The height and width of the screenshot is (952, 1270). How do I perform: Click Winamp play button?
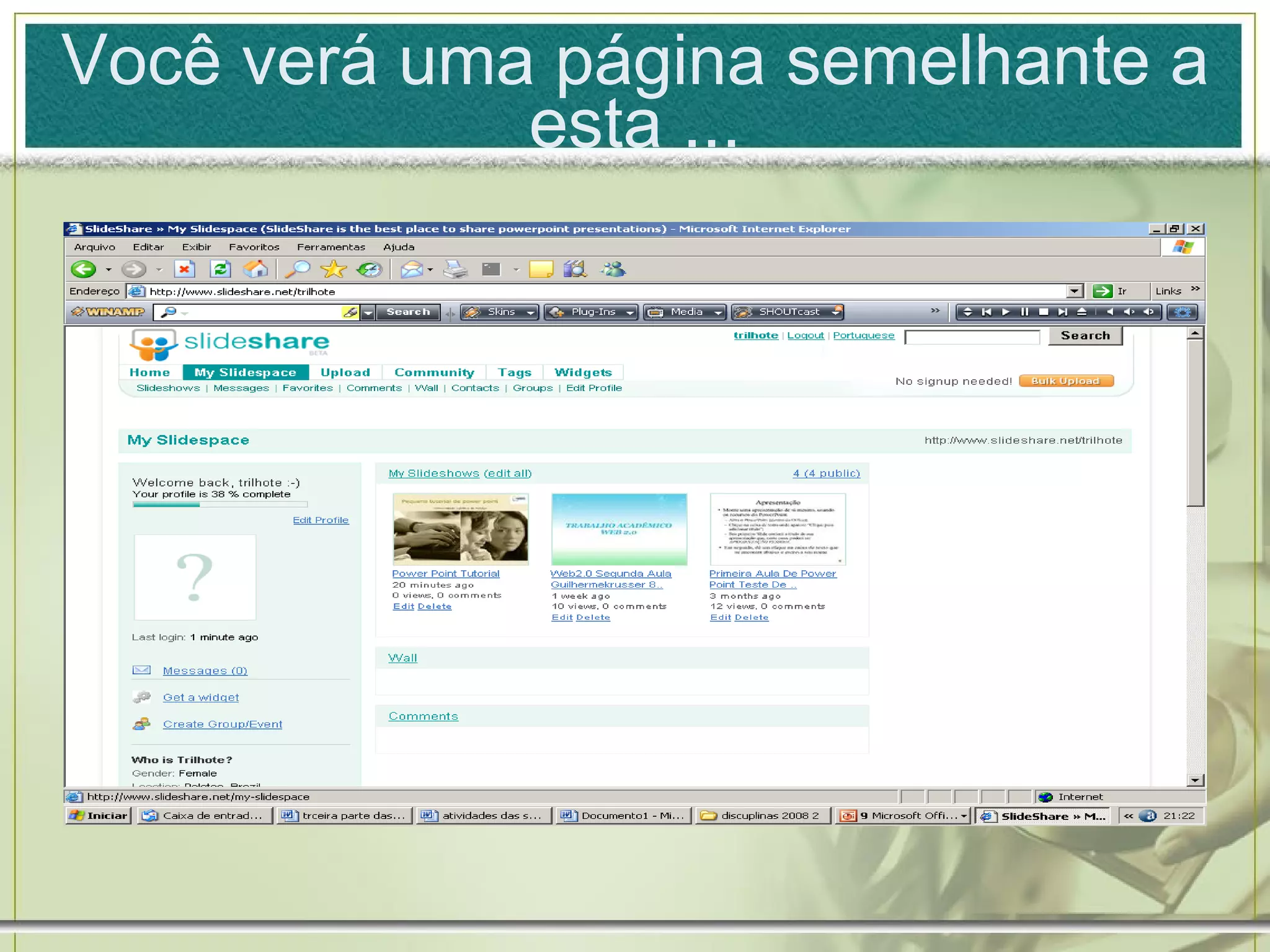click(x=1006, y=312)
